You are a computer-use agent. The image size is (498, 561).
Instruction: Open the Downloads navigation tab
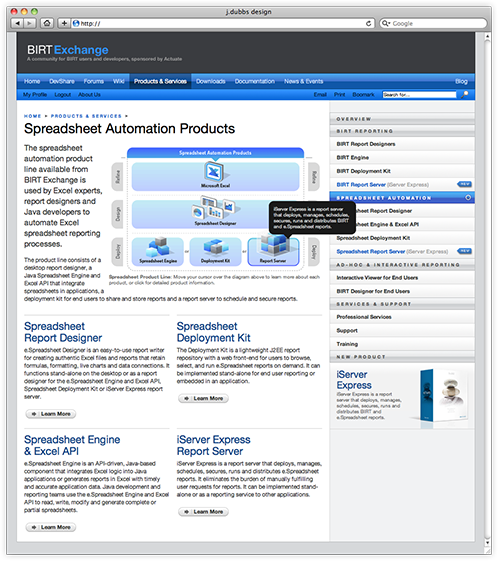click(x=210, y=81)
